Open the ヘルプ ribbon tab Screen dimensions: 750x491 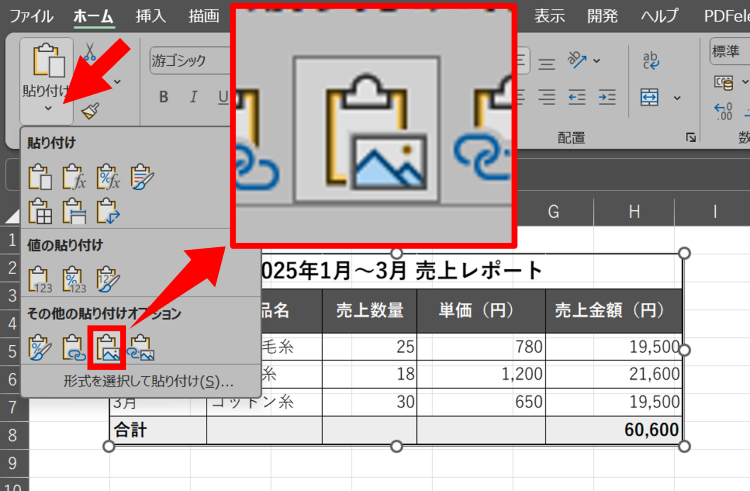[660, 16]
